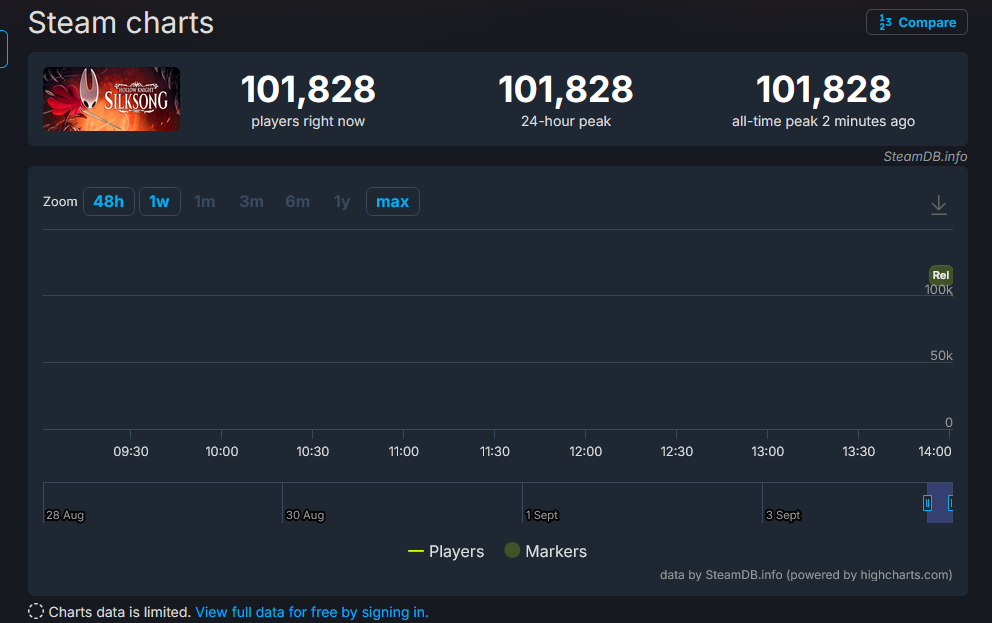Click the 50k axis label
Image resolution: width=992 pixels, height=623 pixels.
coord(941,355)
